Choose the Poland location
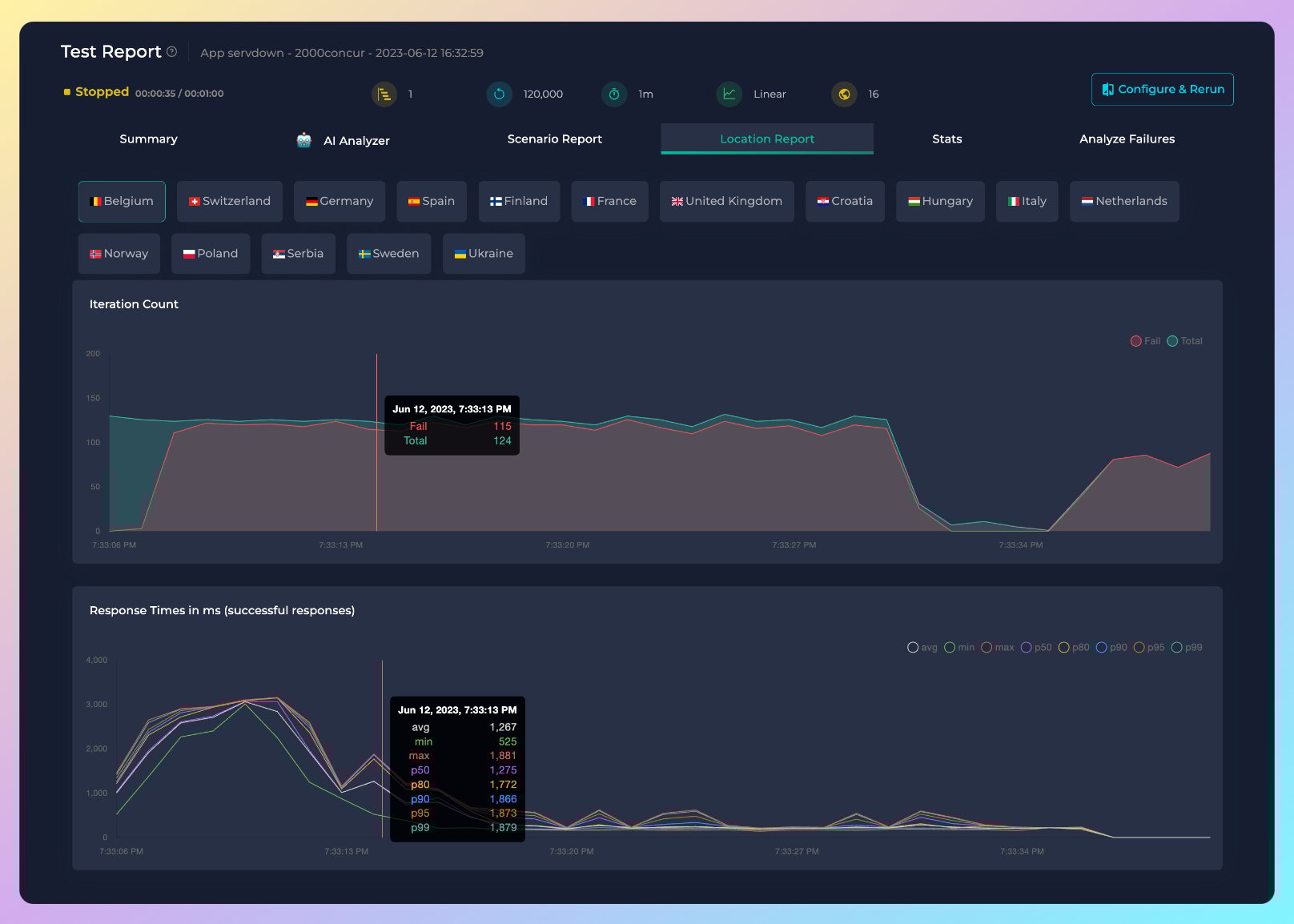The width and height of the screenshot is (1294, 924). click(211, 254)
